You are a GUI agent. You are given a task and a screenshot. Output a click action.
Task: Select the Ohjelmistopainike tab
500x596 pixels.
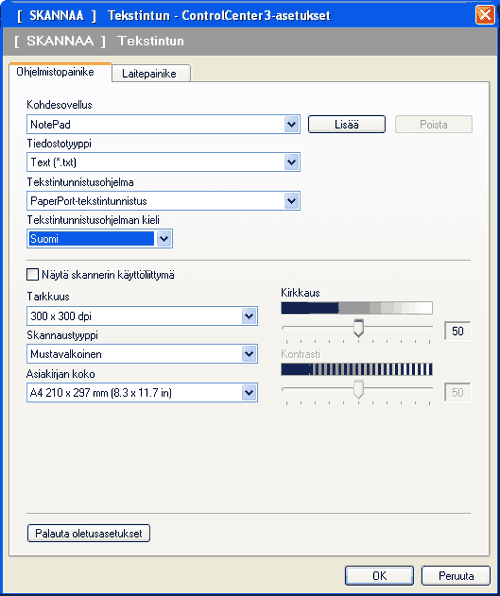(56, 72)
